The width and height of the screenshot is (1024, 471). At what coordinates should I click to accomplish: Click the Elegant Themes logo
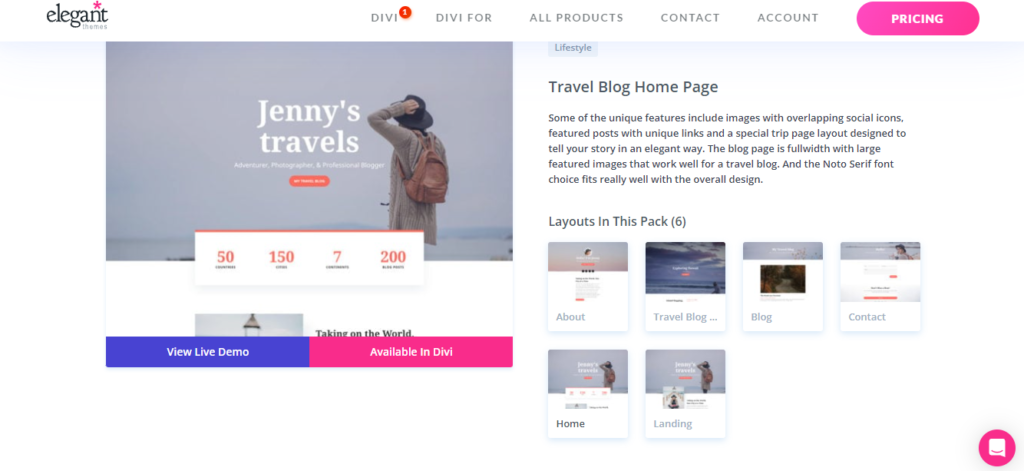tap(77, 15)
